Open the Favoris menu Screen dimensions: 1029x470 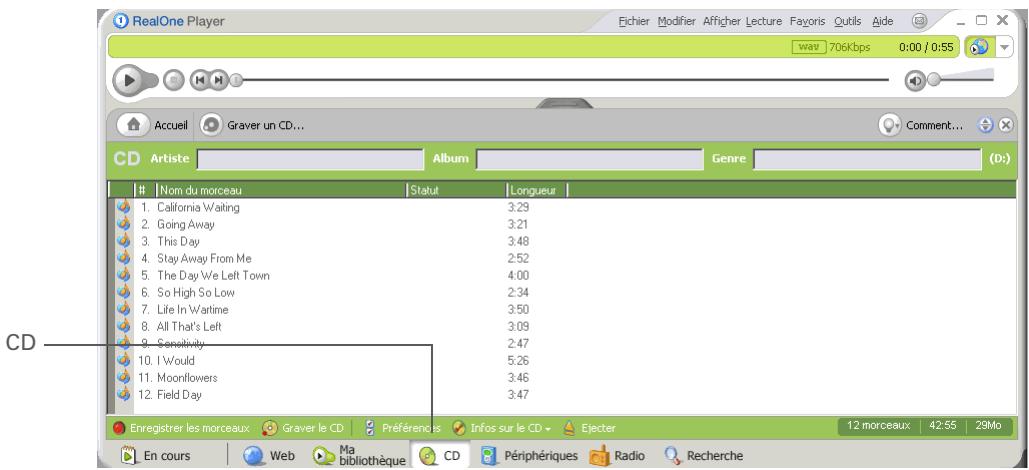coord(807,22)
